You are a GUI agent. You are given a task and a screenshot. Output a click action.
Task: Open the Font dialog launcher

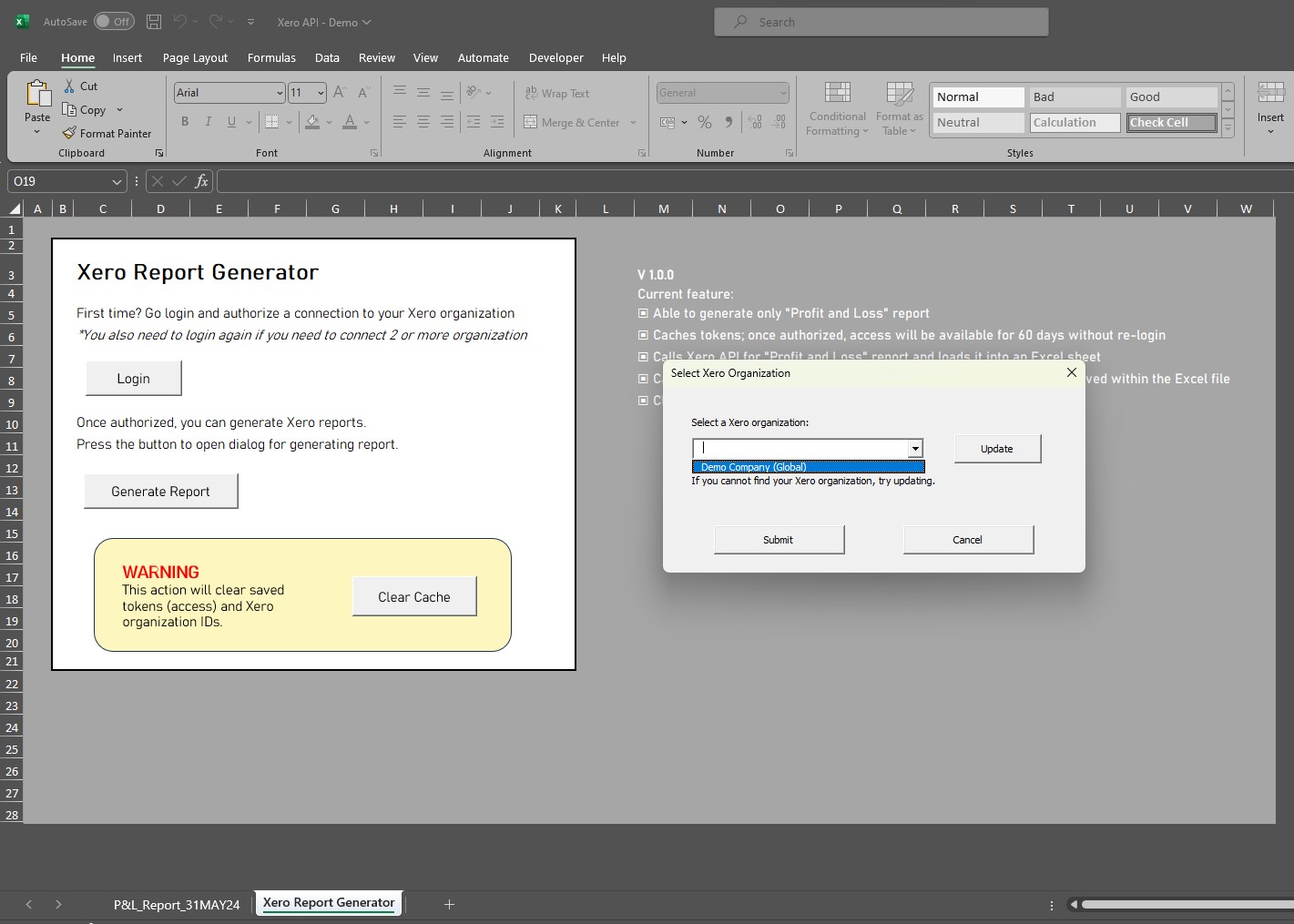click(x=373, y=153)
